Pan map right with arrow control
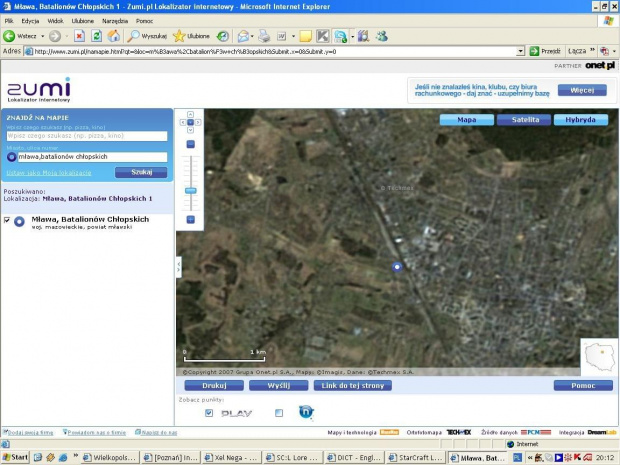Viewport: 620px width, 465px height. click(198, 123)
